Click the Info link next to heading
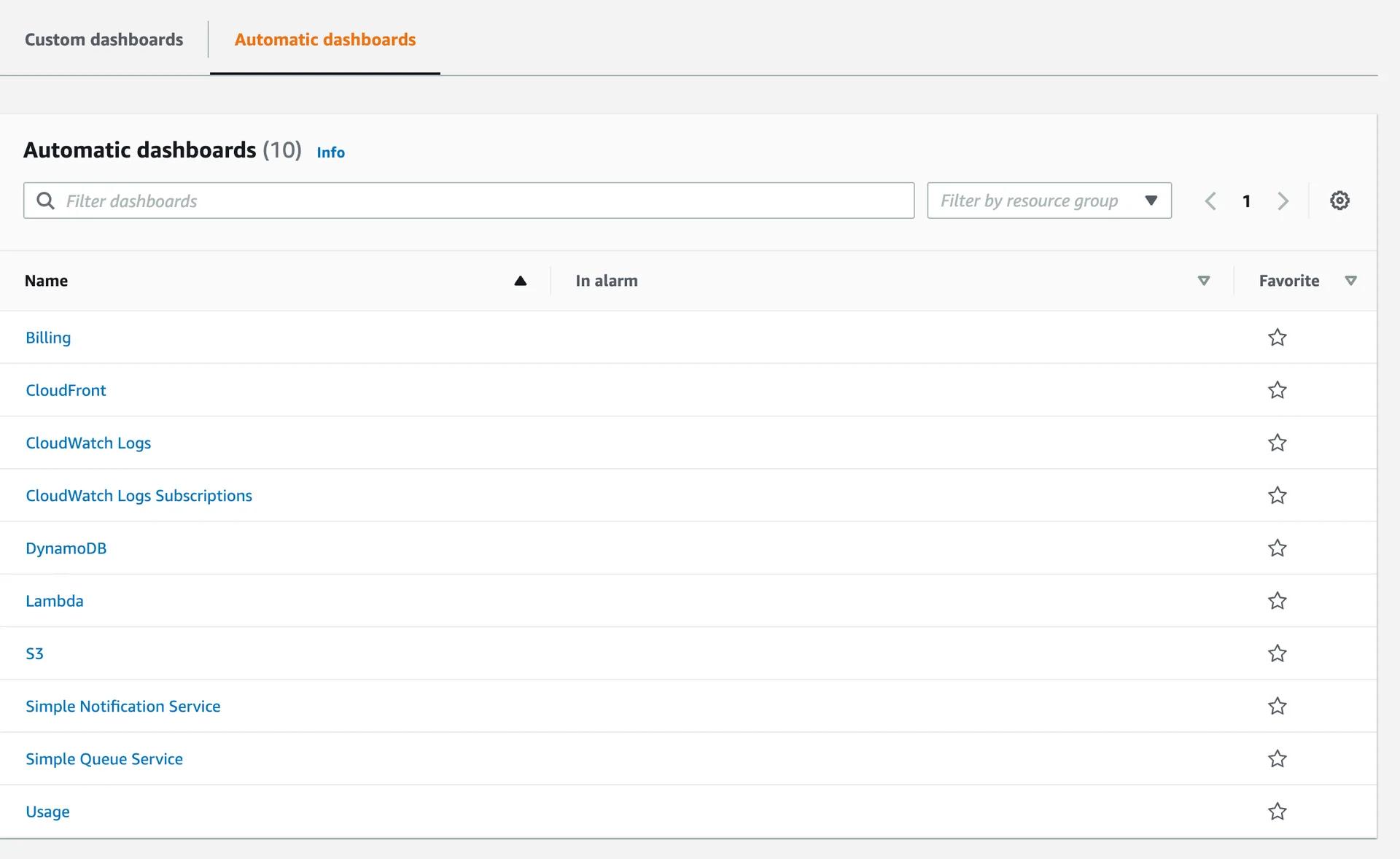Image resolution: width=1400 pixels, height=859 pixels. (x=330, y=152)
